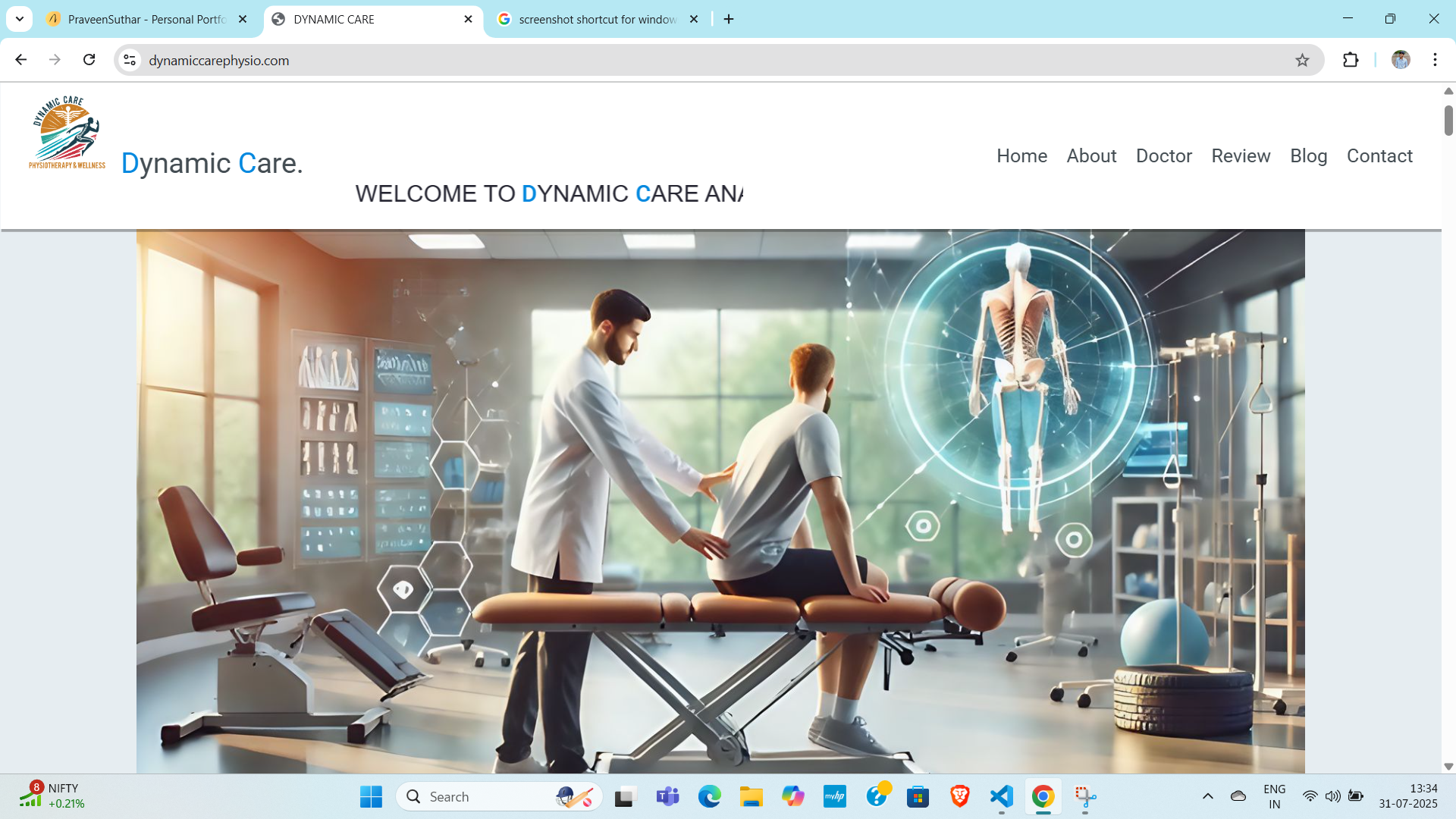
Task: Open the Doctor navigation link
Action: click(1164, 155)
